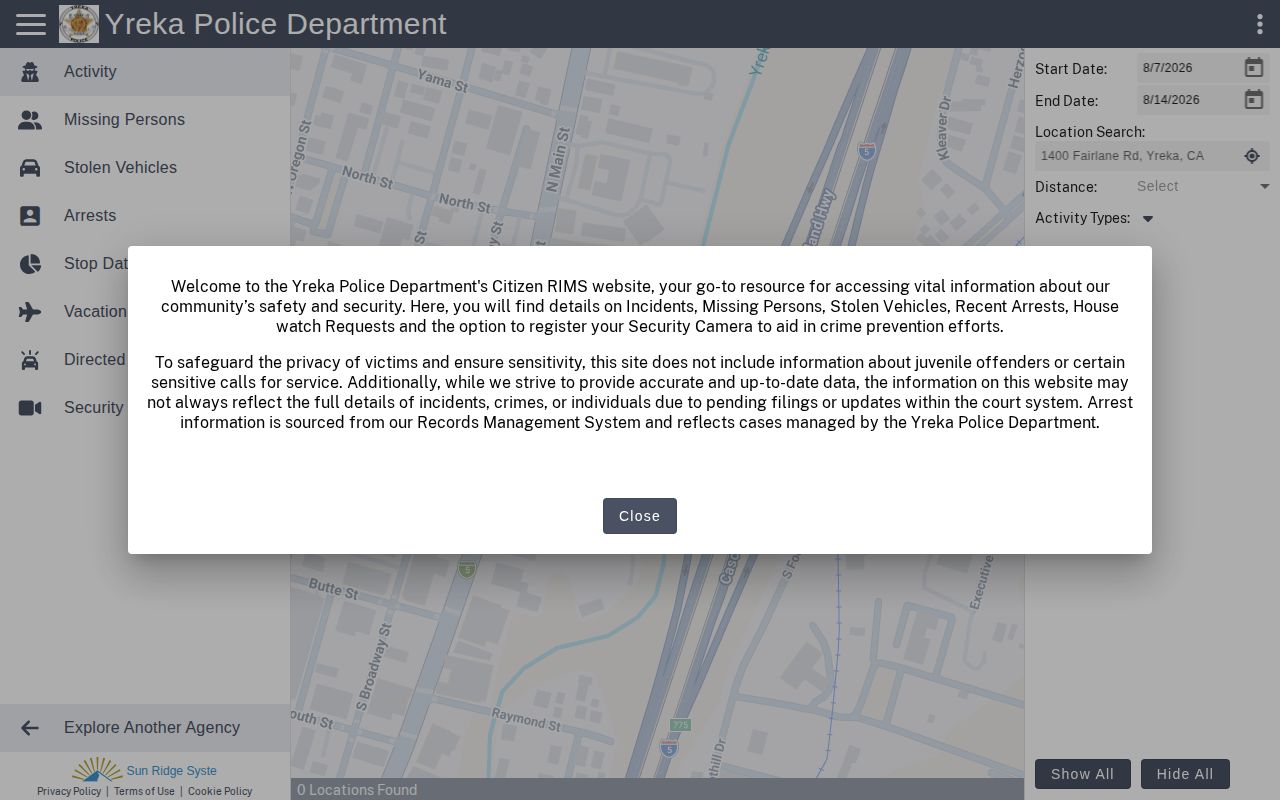Go to the Stolen Vehicles section
This screenshot has height=800, width=1280.
click(x=145, y=168)
